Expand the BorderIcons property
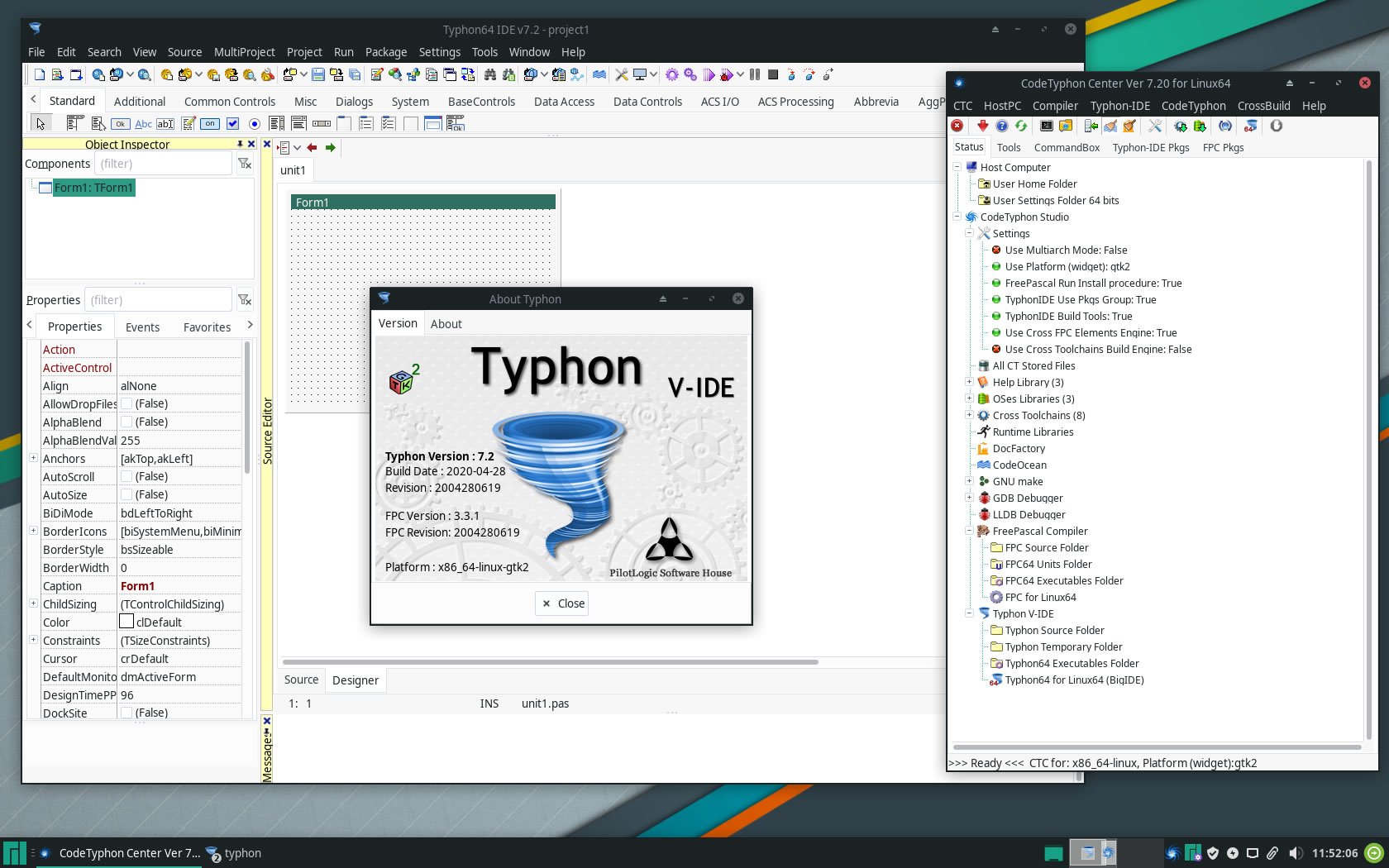The image size is (1389, 868). pos(33,531)
